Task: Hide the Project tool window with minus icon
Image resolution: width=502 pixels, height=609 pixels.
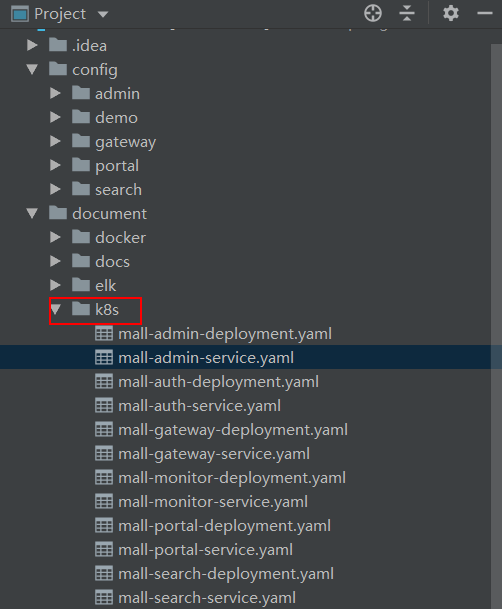Action: pos(485,14)
